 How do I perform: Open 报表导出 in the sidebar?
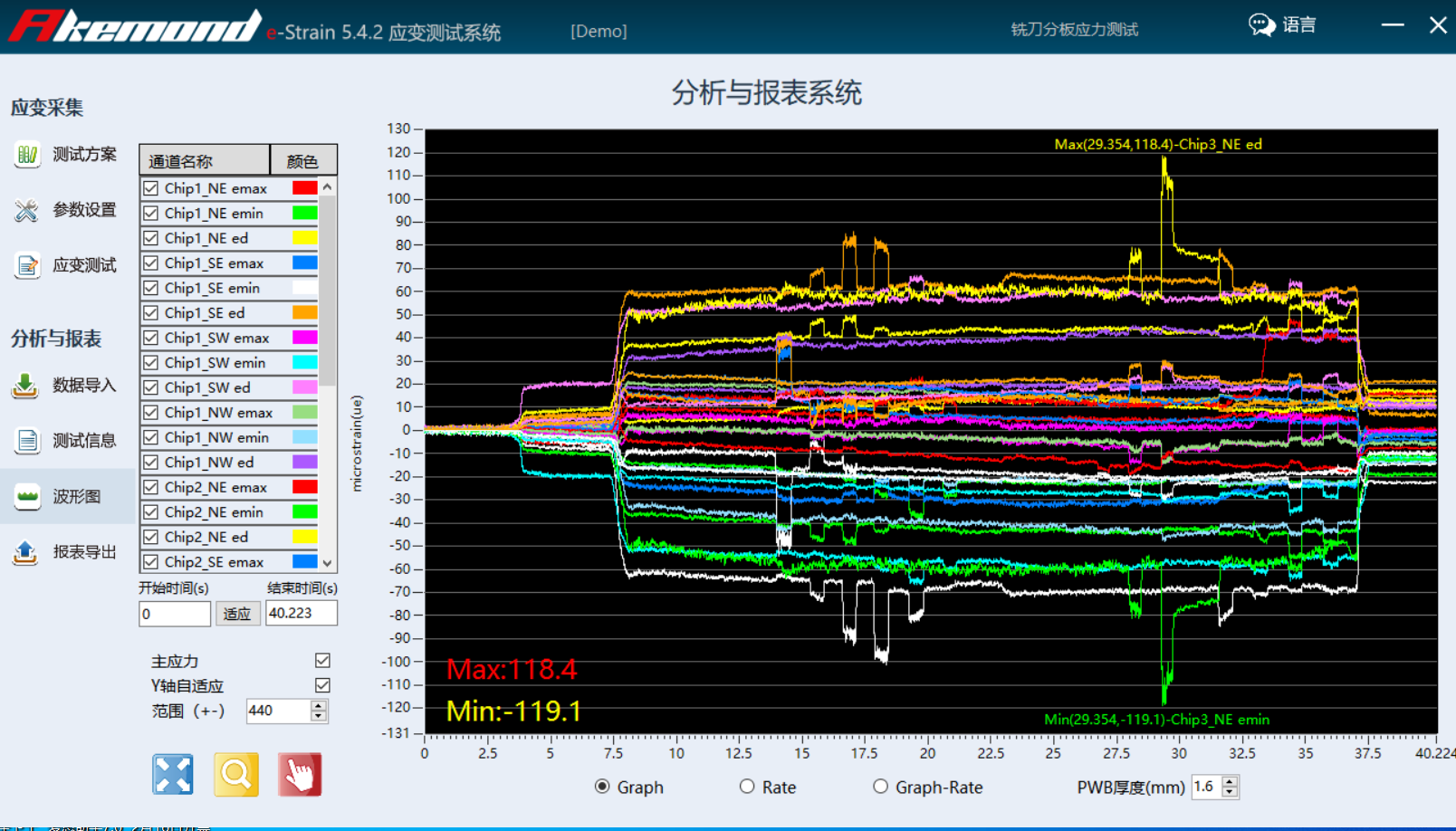(x=84, y=551)
